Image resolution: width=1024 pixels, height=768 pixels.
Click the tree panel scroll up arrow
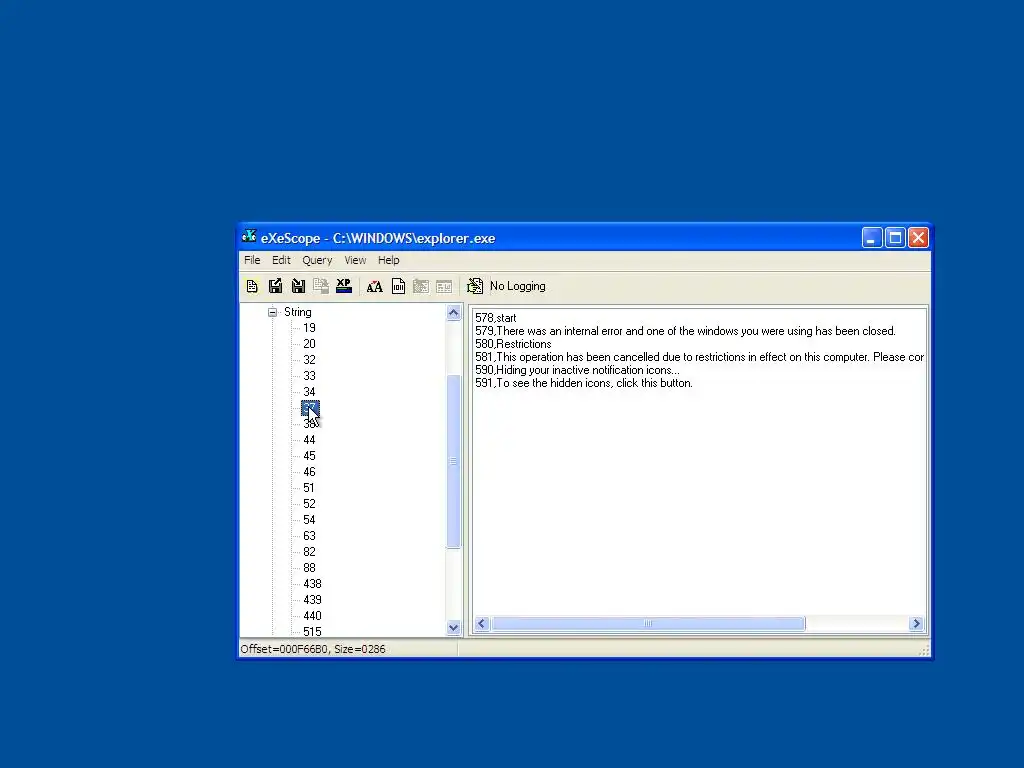(x=453, y=313)
